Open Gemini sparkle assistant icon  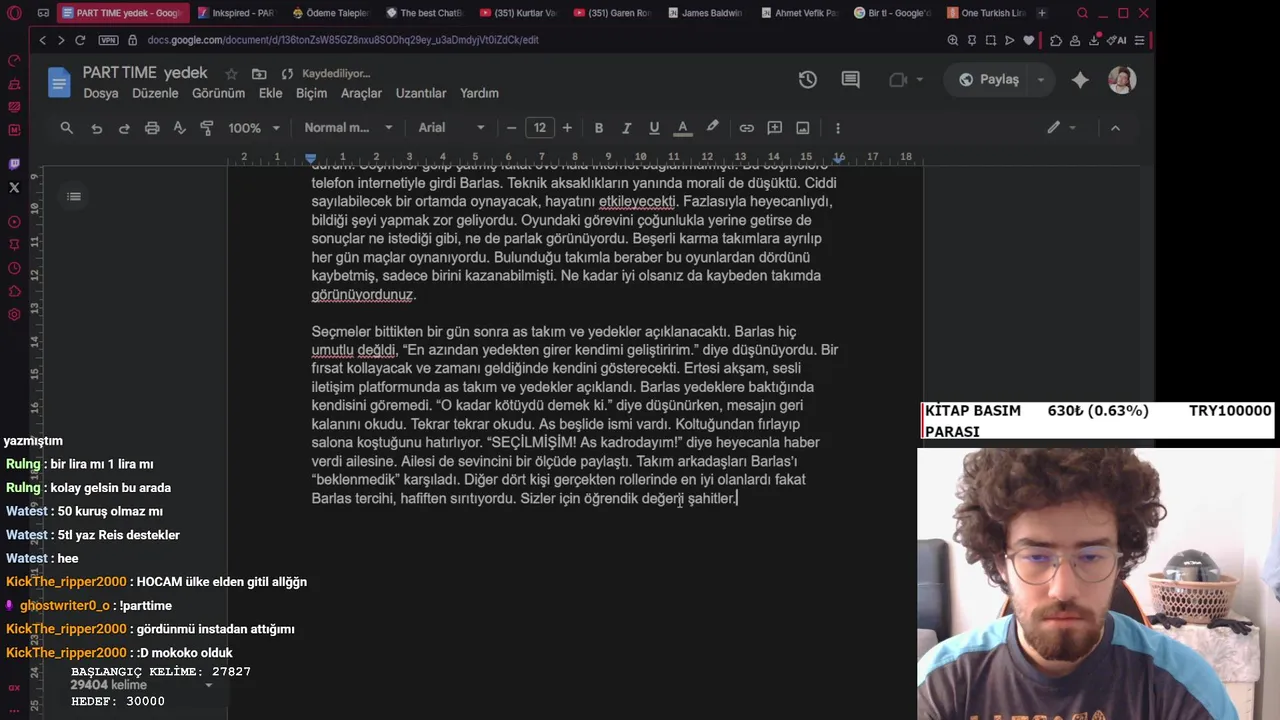click(x=1080, y=80)
